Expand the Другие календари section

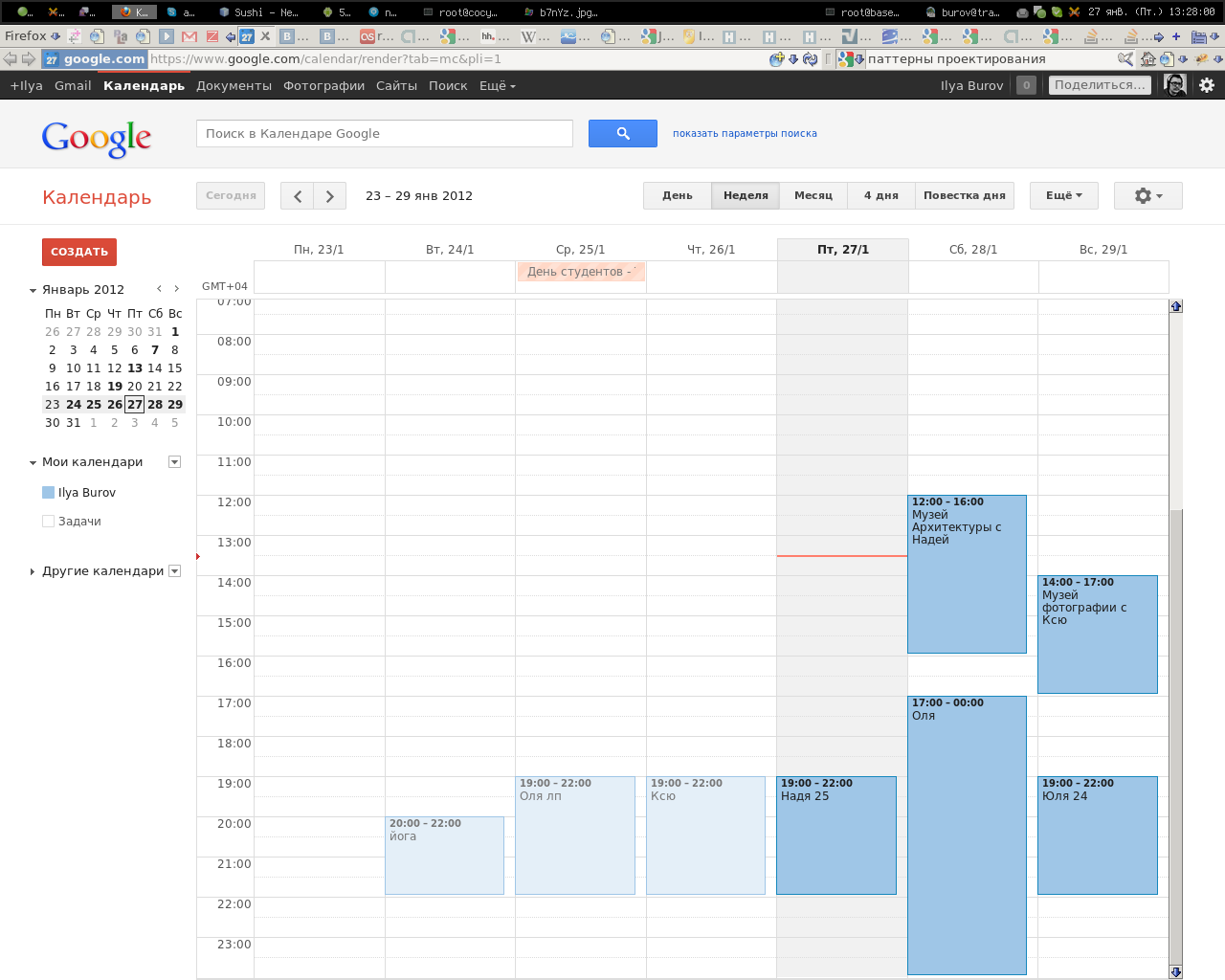coord(33,571)
